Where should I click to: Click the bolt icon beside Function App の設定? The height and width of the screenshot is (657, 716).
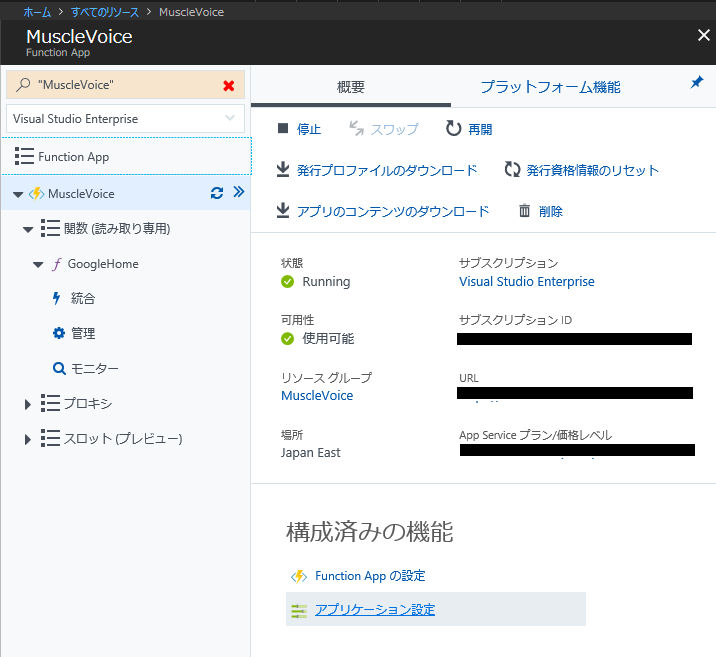pyautogui.click(x=299, y=576)
